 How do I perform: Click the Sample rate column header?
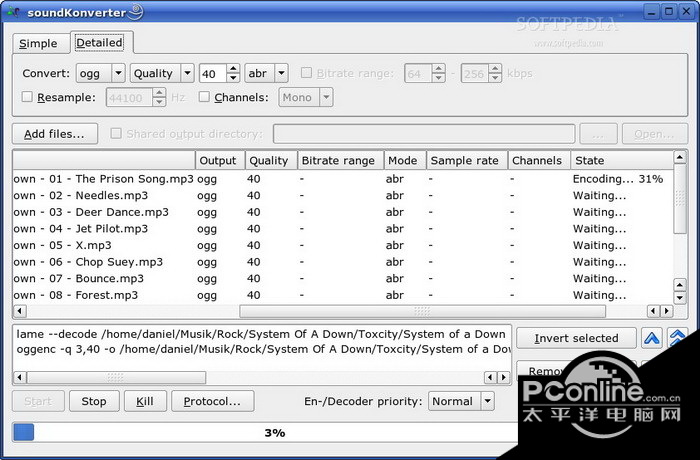point(467,161)
